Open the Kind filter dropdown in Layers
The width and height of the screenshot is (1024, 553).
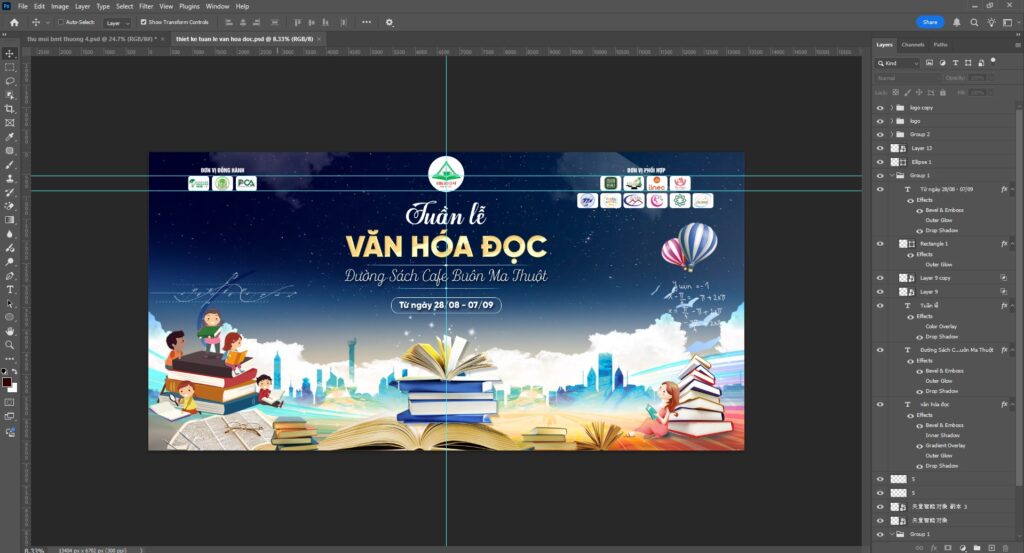tap(897, 63)
